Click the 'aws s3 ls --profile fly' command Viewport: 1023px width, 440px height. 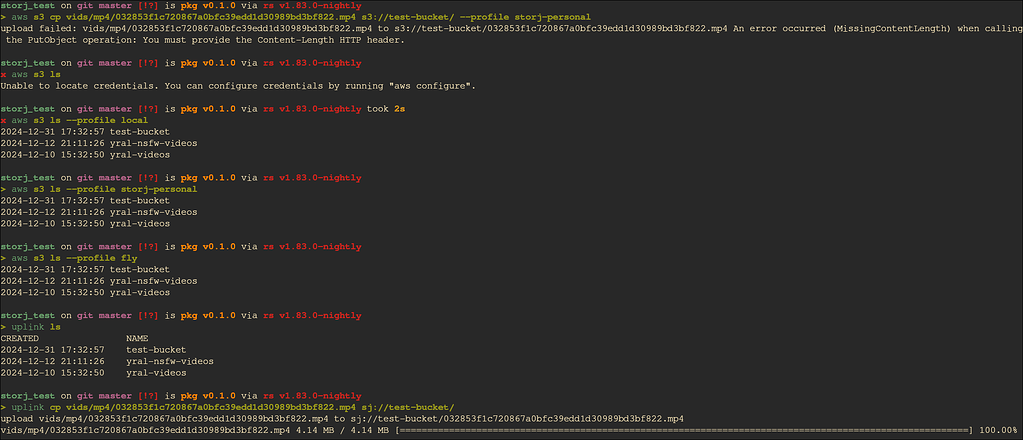(74, 259)
